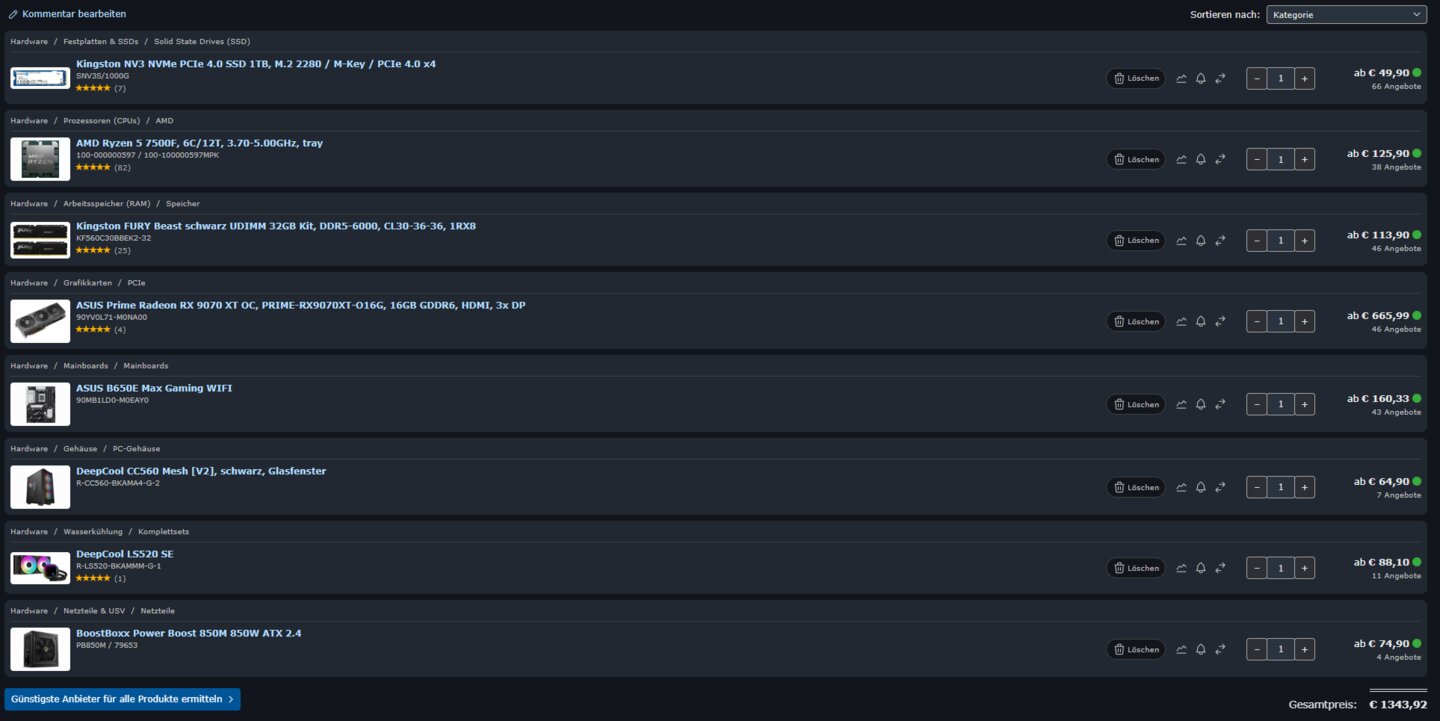Open Solid State Drives (SSD) category breadcrumb
The image size is (1440, 721).
click(x=202, y=41)
